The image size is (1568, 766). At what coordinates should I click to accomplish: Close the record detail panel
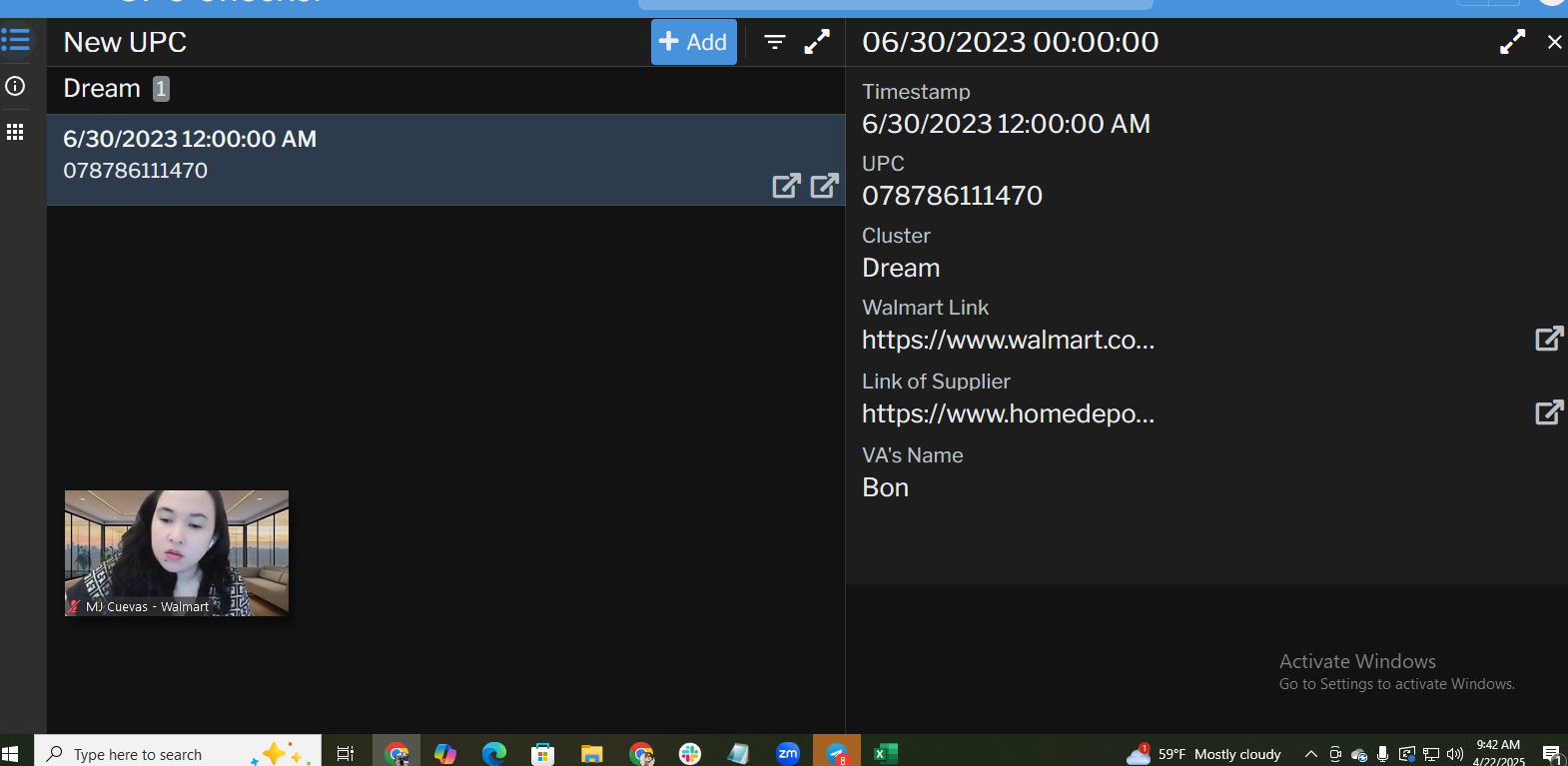click(1554, 42)
